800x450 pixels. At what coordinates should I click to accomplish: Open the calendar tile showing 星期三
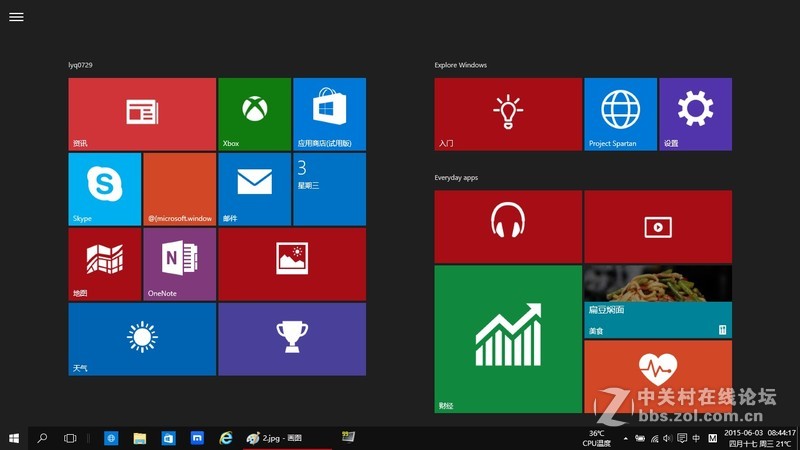click(x=330, y=189)
